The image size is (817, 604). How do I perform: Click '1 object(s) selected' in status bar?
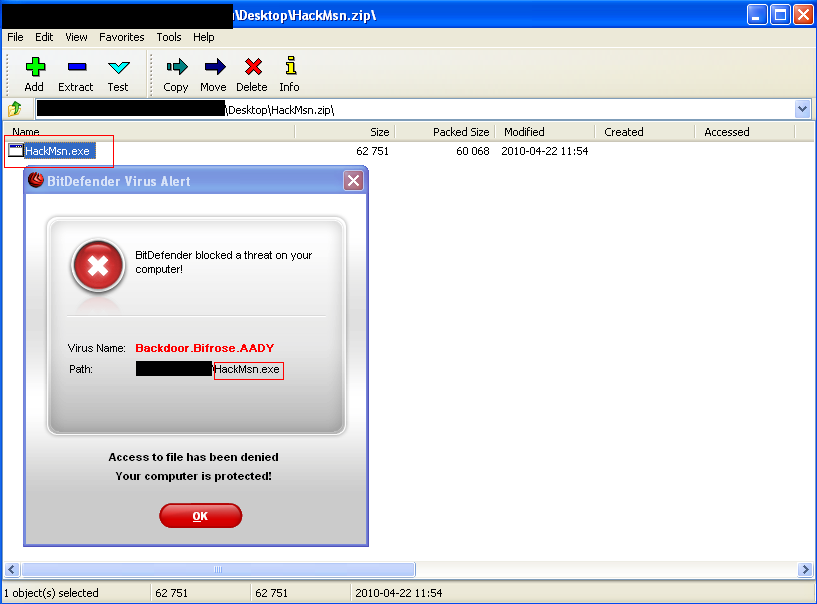tap(51, 593)
